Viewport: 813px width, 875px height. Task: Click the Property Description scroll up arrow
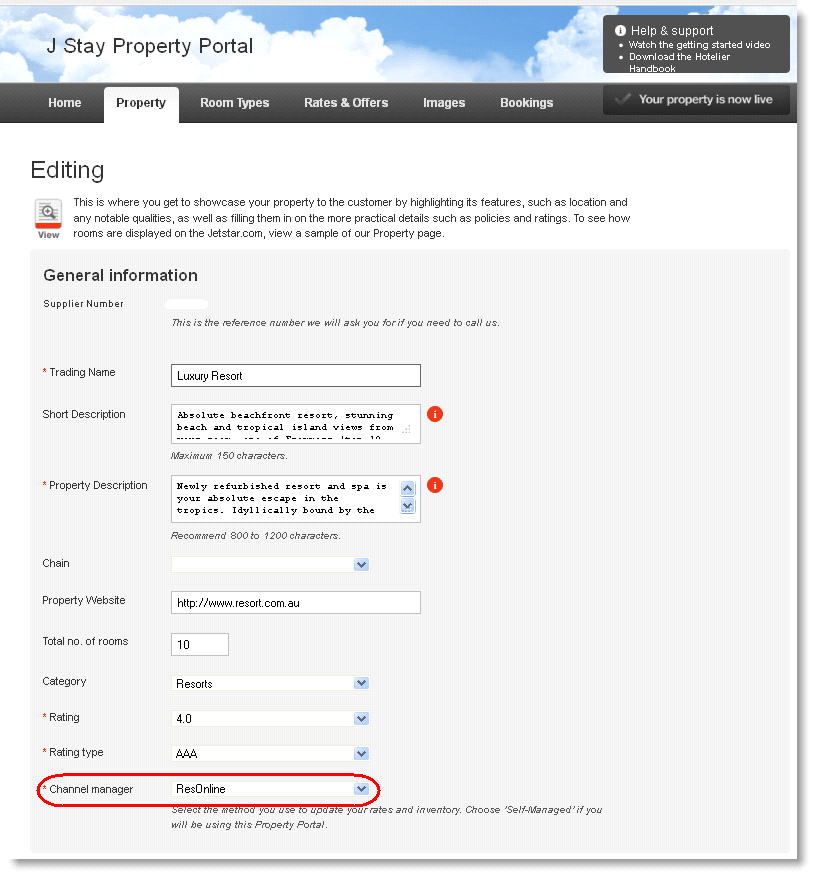[x=408, y=488]
